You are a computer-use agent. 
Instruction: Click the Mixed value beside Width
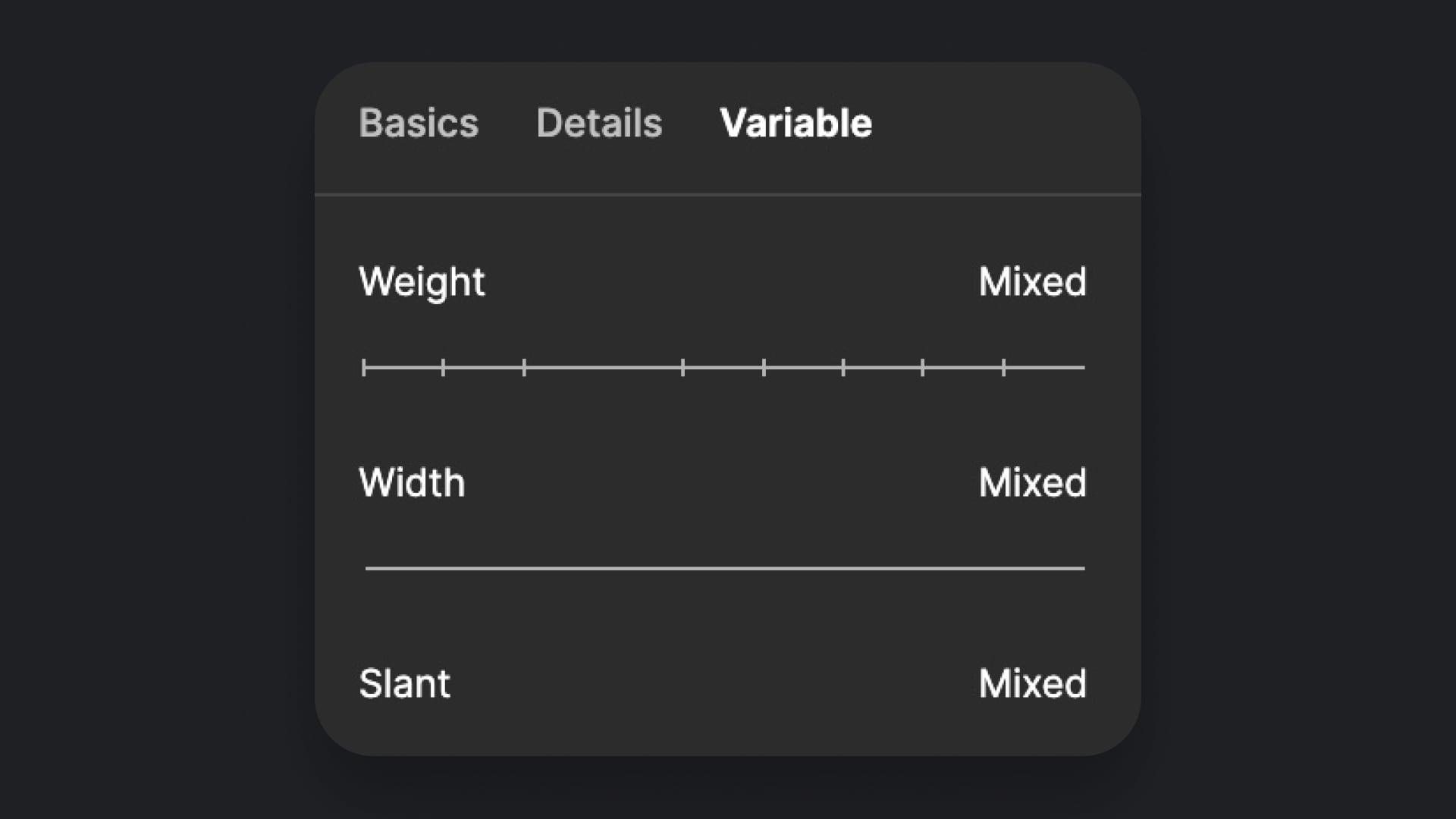(x=1033, y=482)
